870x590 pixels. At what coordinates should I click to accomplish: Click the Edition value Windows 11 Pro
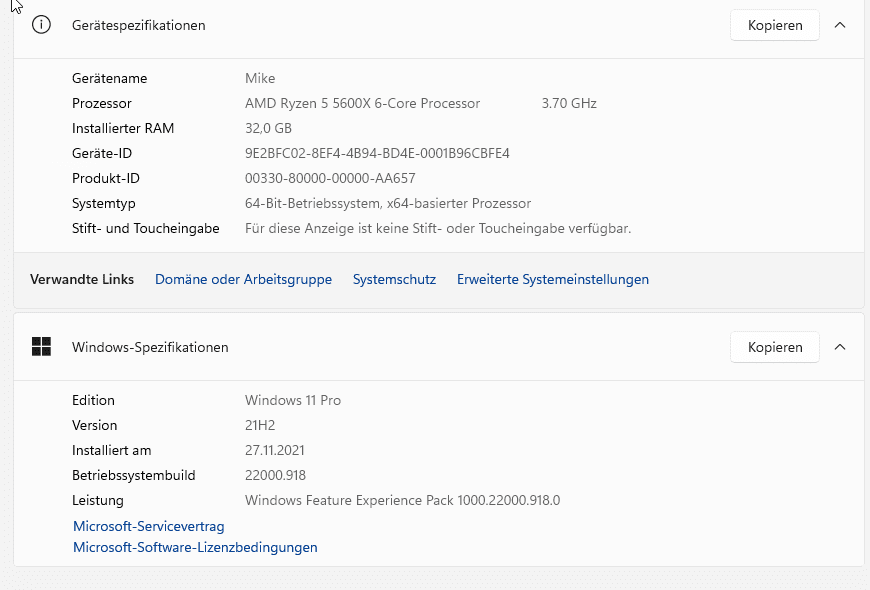click(x=293, y=400)
